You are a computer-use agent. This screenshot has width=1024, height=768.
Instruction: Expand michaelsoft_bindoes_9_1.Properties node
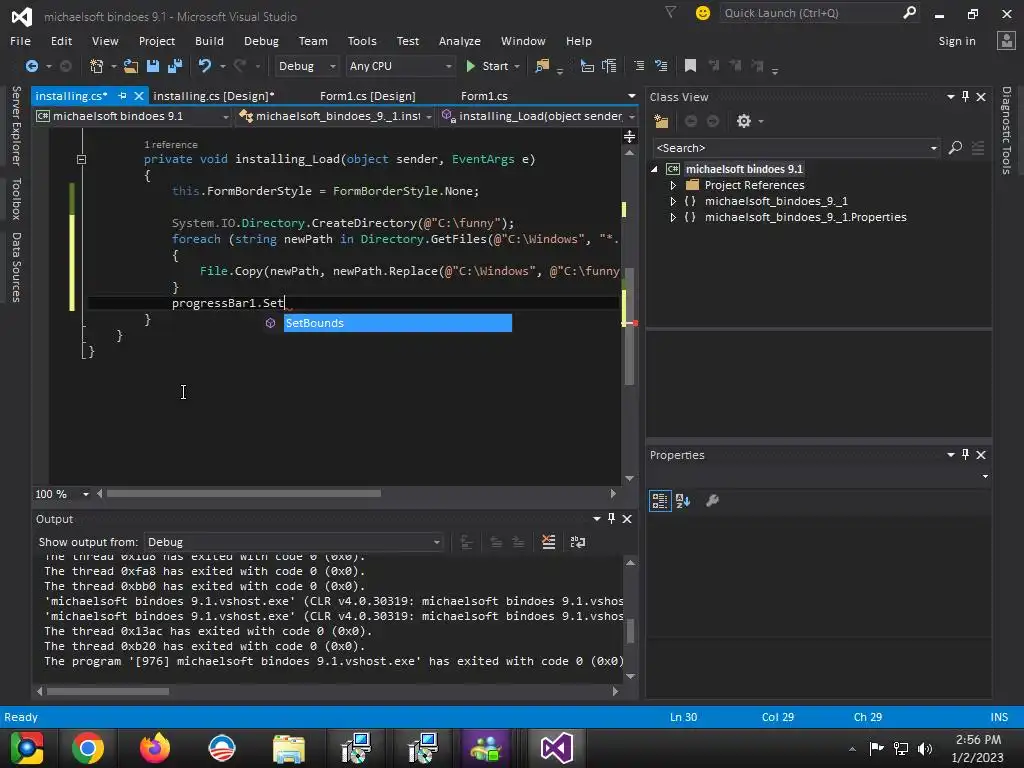click(673, 217)
